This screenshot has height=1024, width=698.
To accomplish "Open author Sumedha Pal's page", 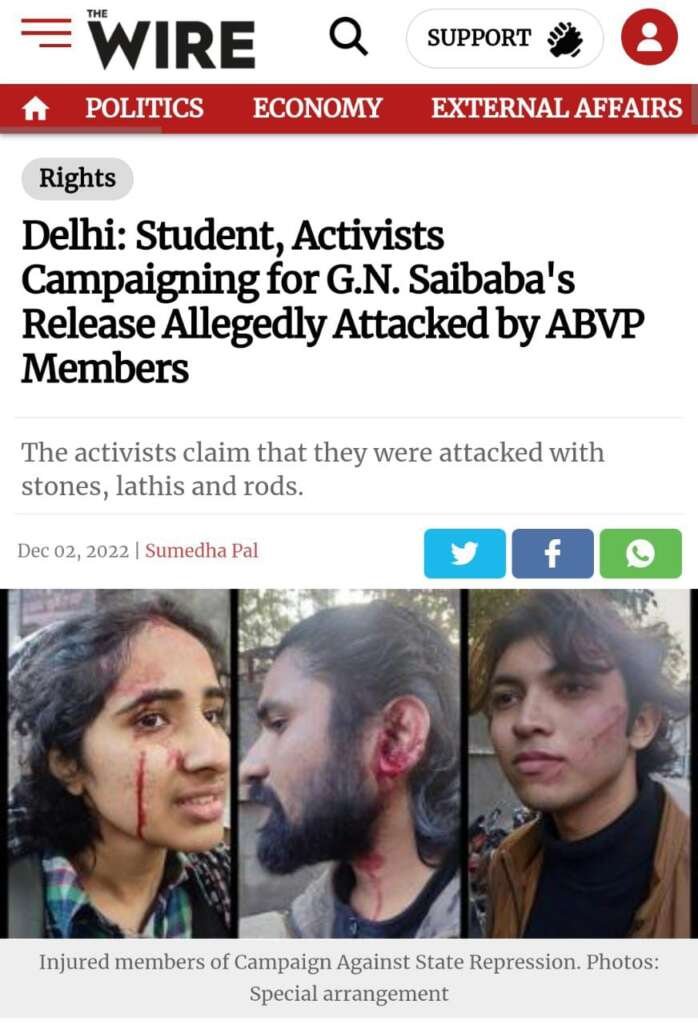I will pyautogui.click(x=201, y=551).
